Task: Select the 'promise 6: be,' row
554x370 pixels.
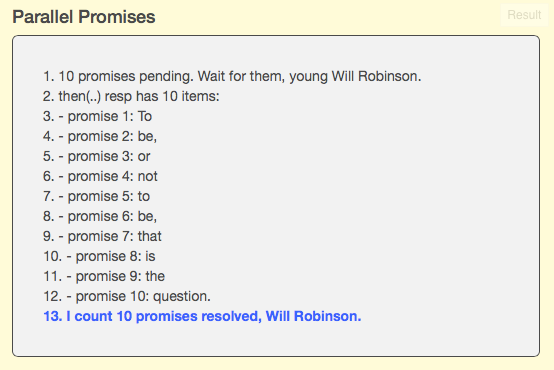Action: (100, 216)
